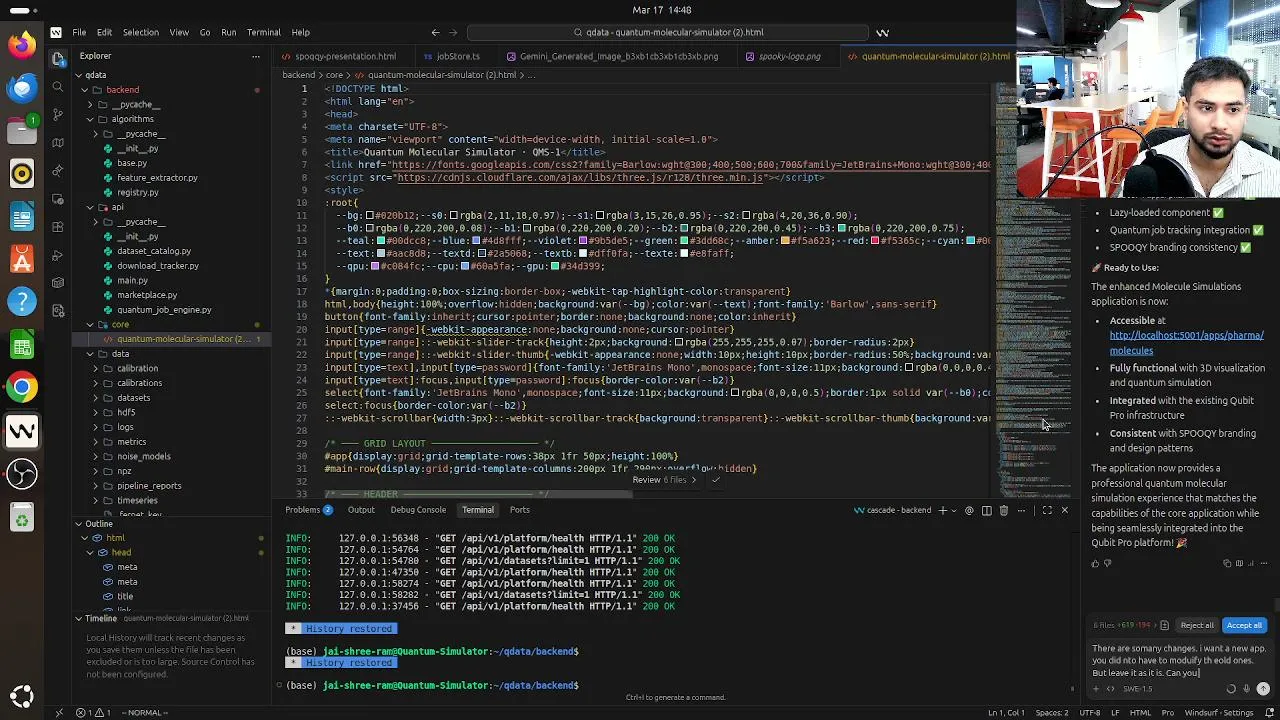Switch to the Ports panel tab

click(519, 510)
